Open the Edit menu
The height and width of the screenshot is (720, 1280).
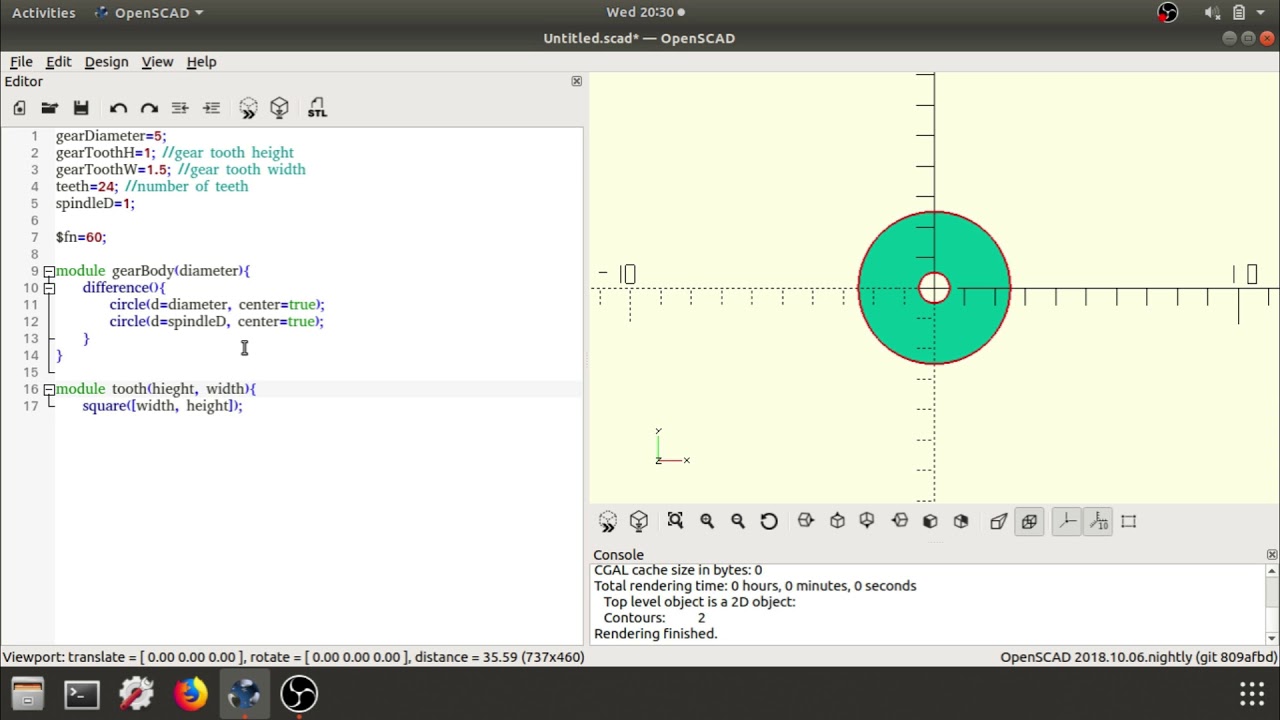[58, 62]
